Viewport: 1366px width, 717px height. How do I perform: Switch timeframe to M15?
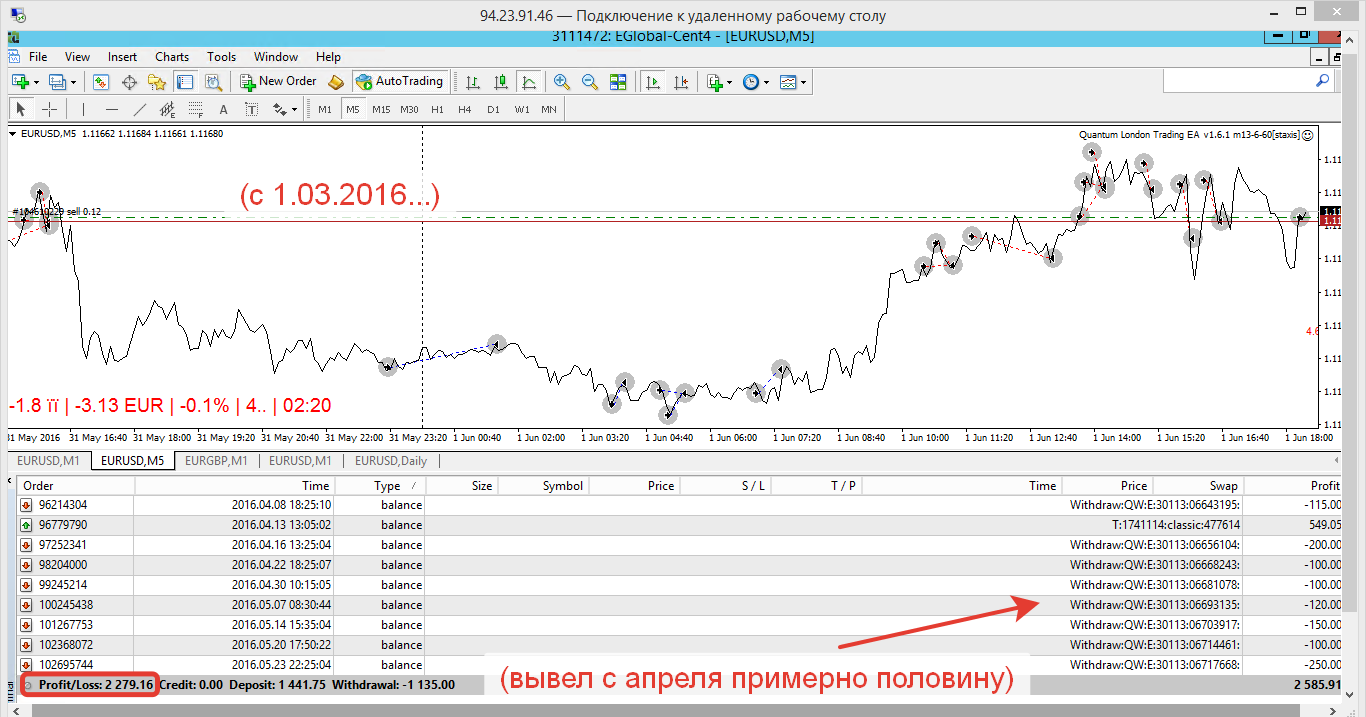pos(381,109)
